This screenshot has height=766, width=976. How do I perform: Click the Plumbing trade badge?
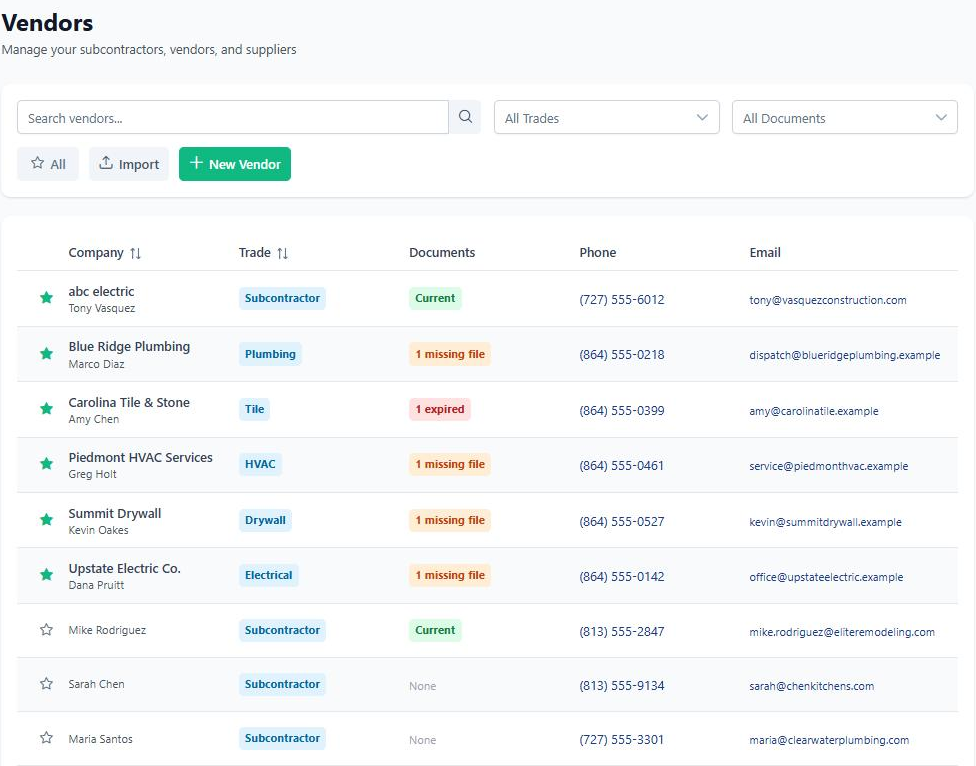coord(270,354)
